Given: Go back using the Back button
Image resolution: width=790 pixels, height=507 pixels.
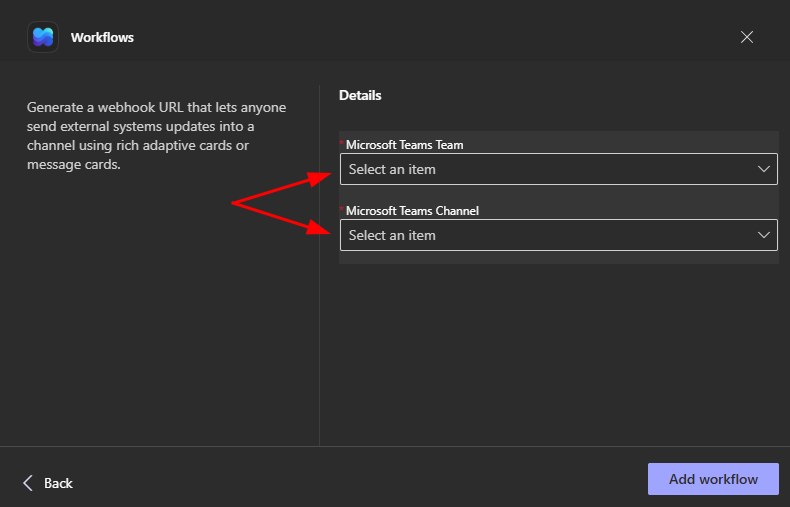Looking at the screenshot, I should point(48,483).
